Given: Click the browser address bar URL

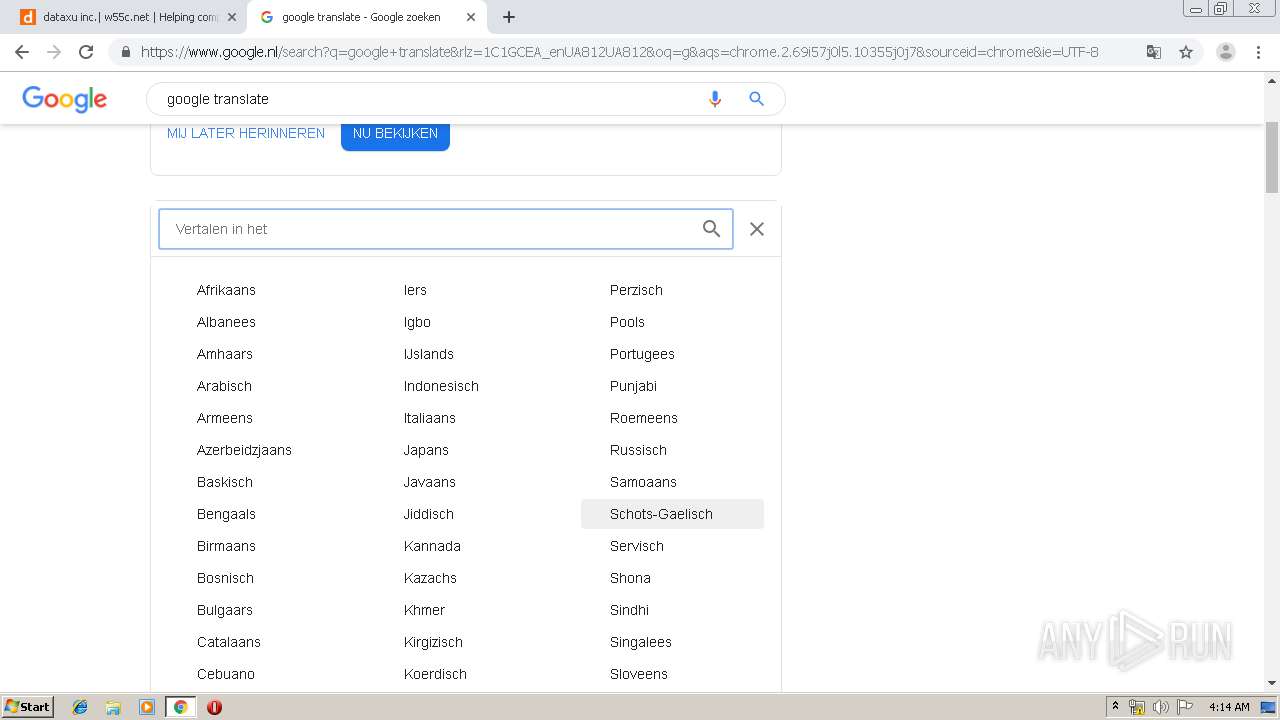Looking at the screenshot, I should click(x=620, y=52).
